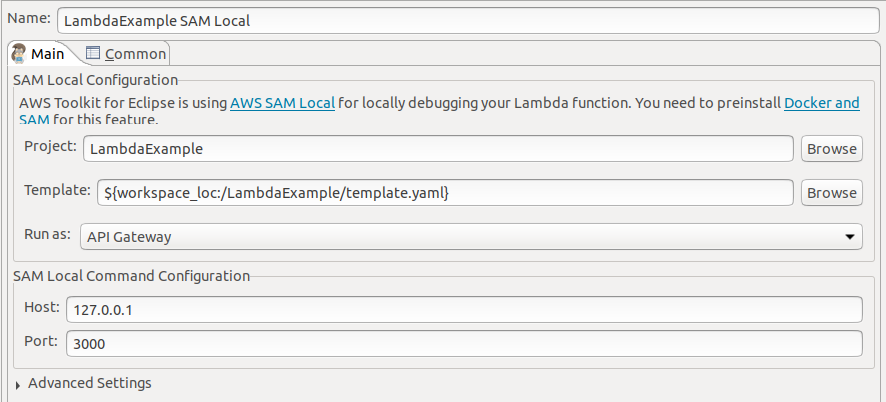Follow the Docker and SAM link
886x402 pixels.
click(821, 102)
